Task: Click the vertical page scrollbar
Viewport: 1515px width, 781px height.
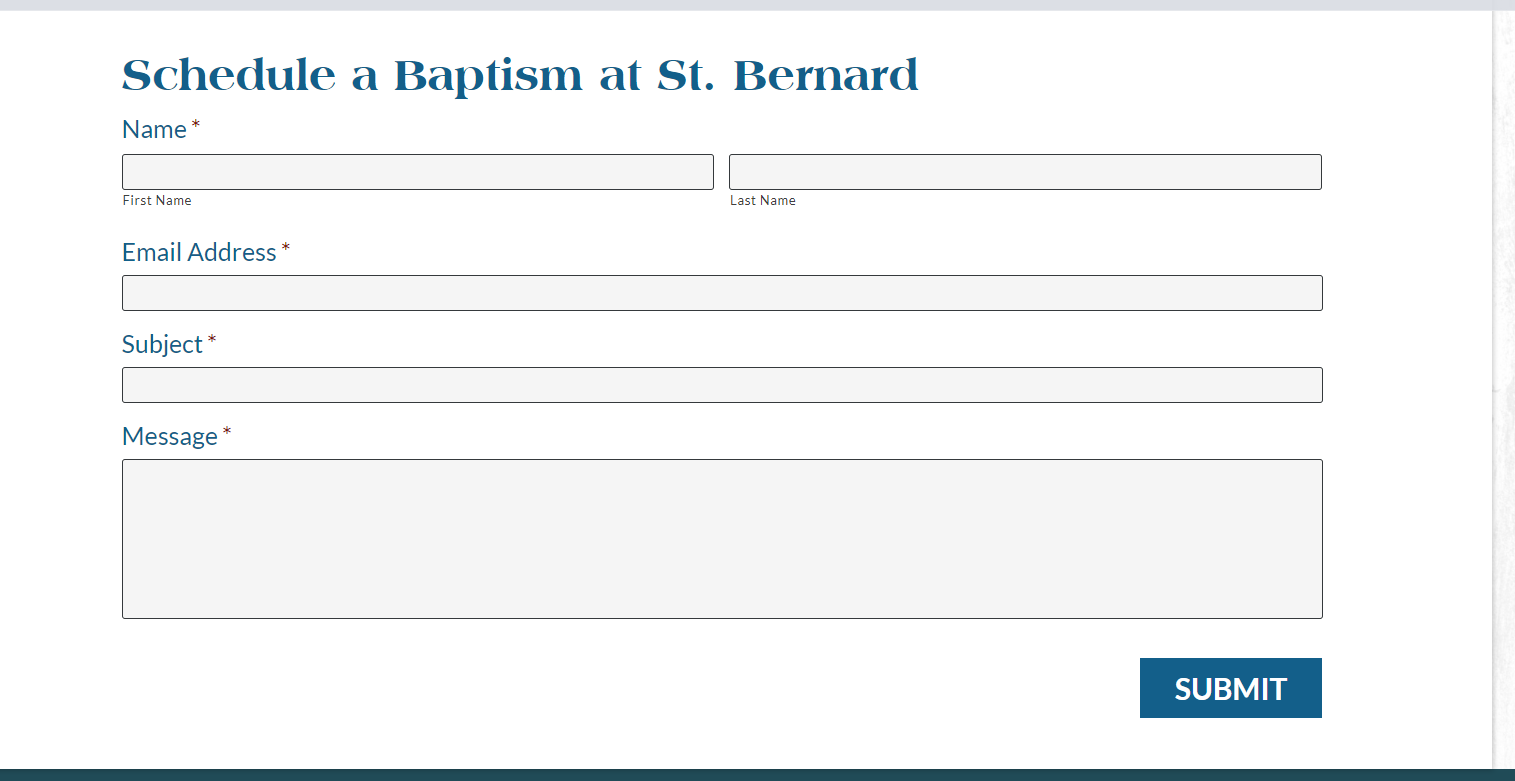Action: pyautogui.click(x=1503, y=390)
